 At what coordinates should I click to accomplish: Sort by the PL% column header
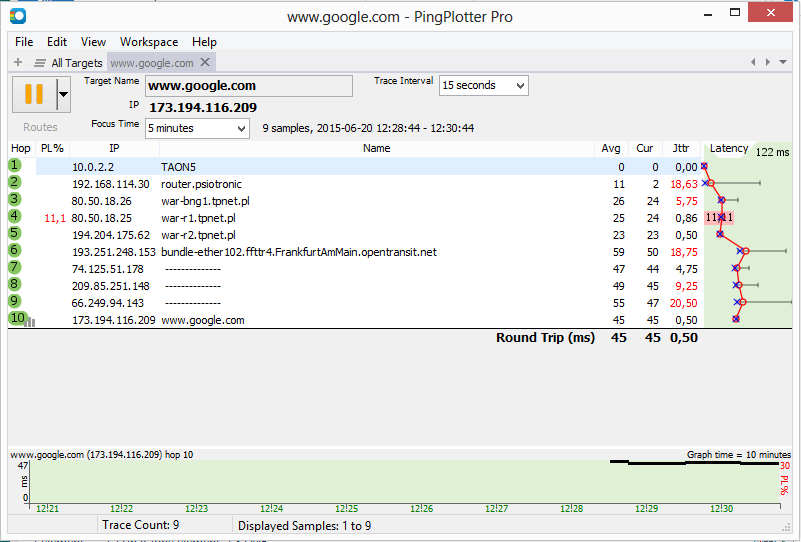coord(52,148)
